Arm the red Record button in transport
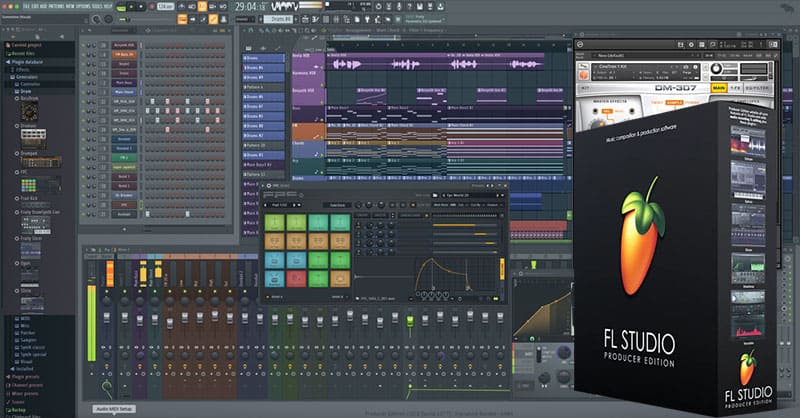The image size is (800, 418). tap(151, 7)
